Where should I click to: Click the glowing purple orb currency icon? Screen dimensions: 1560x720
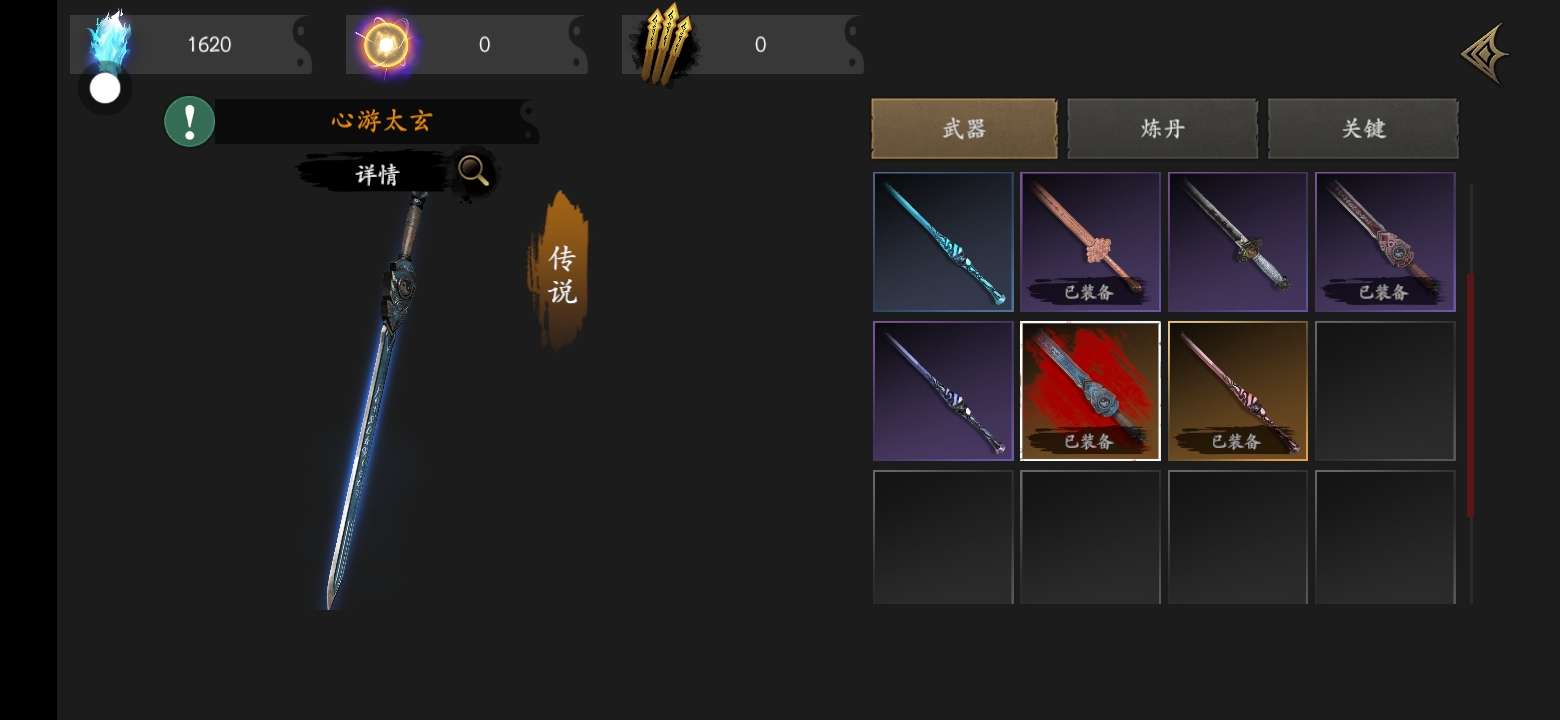(383, 44)
